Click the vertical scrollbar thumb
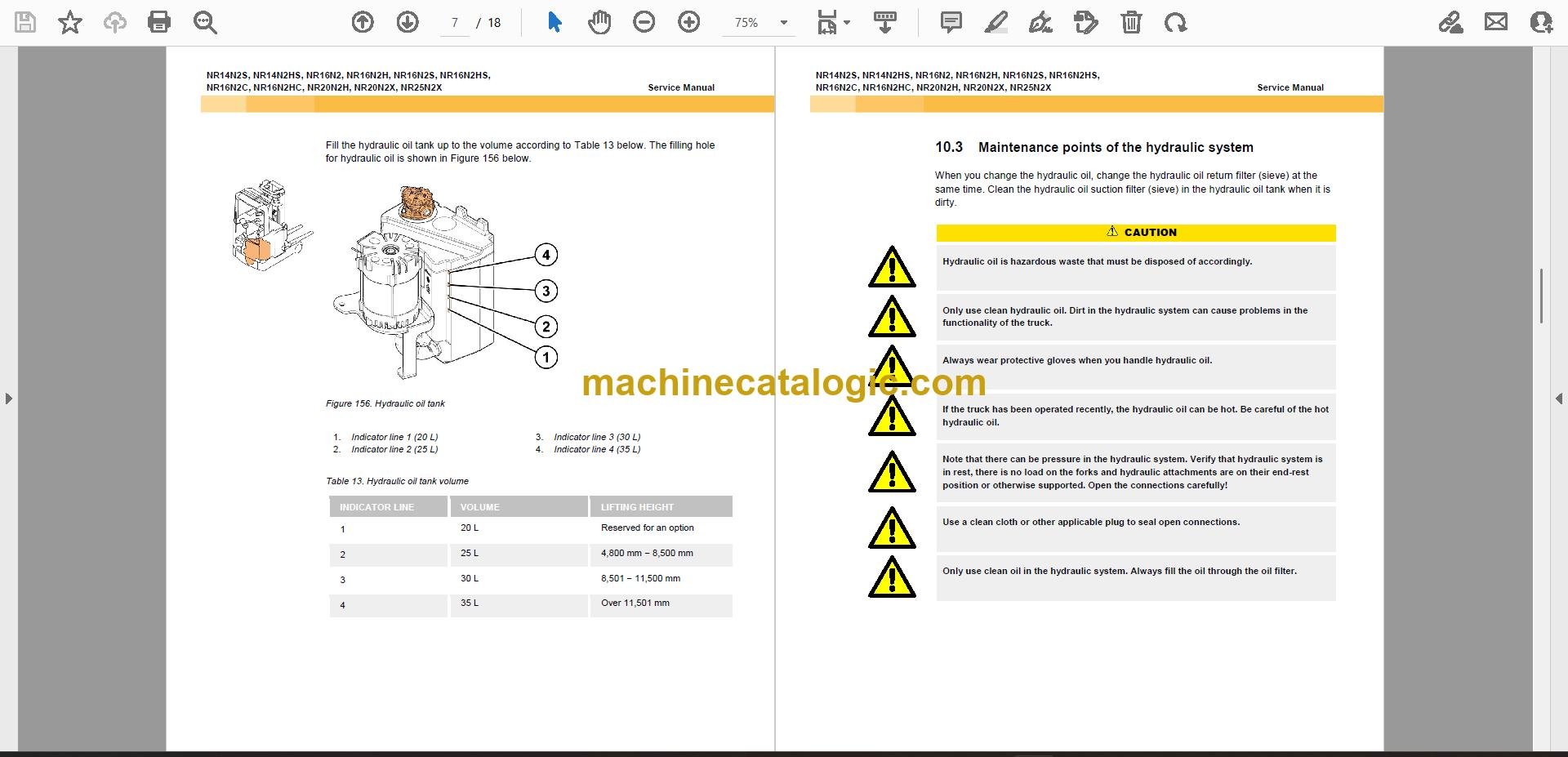1568x757 pixels. click(1541, 296)
